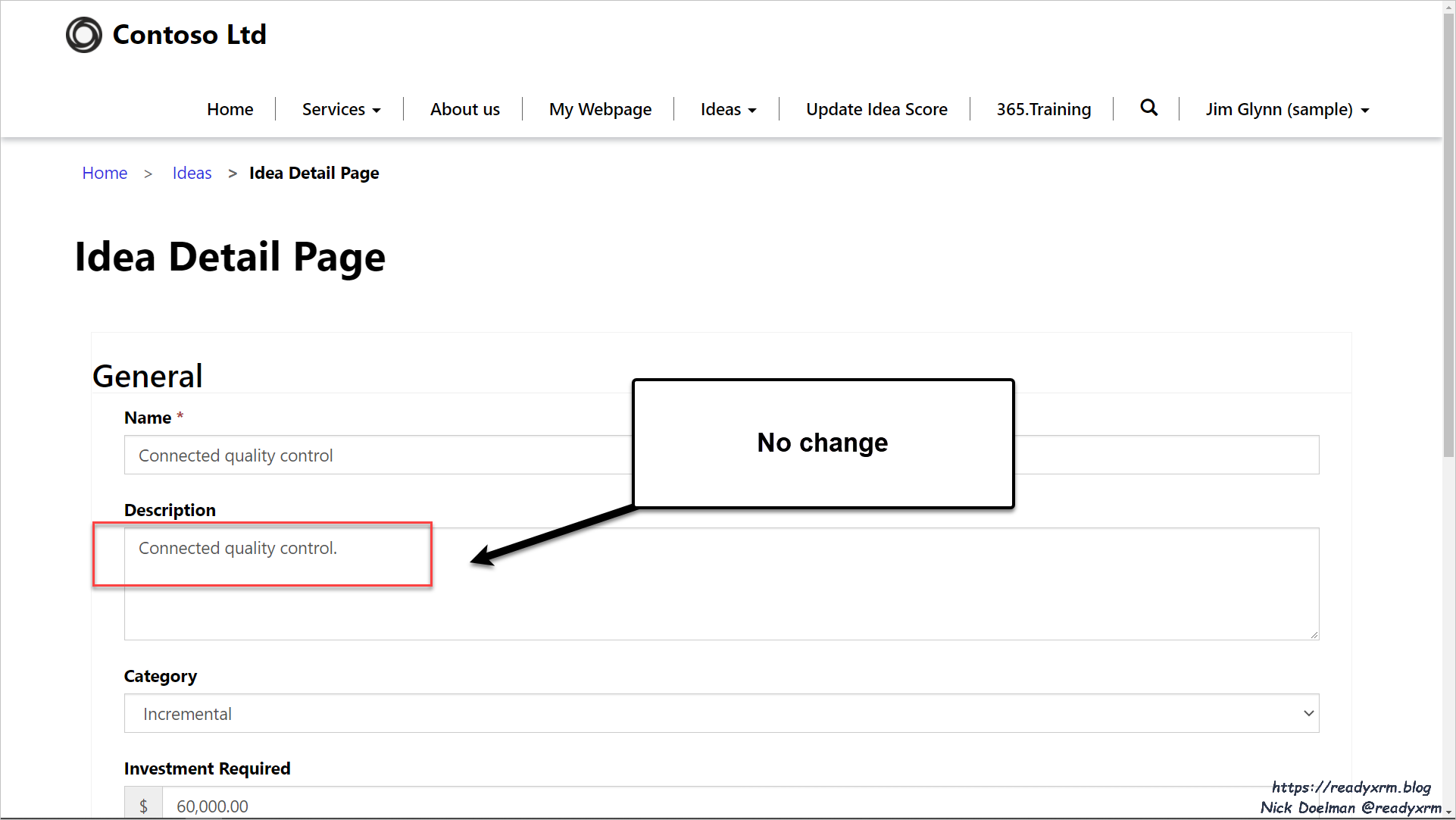Focus the Name input field
This screenshot has width=1456, height=820.
[x=721, y=455]
